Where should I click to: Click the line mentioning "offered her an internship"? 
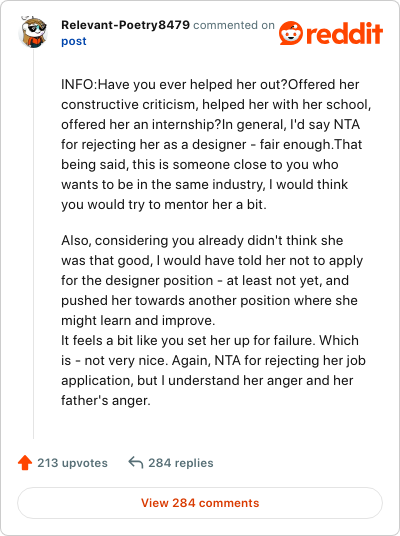tap(211, 124)
